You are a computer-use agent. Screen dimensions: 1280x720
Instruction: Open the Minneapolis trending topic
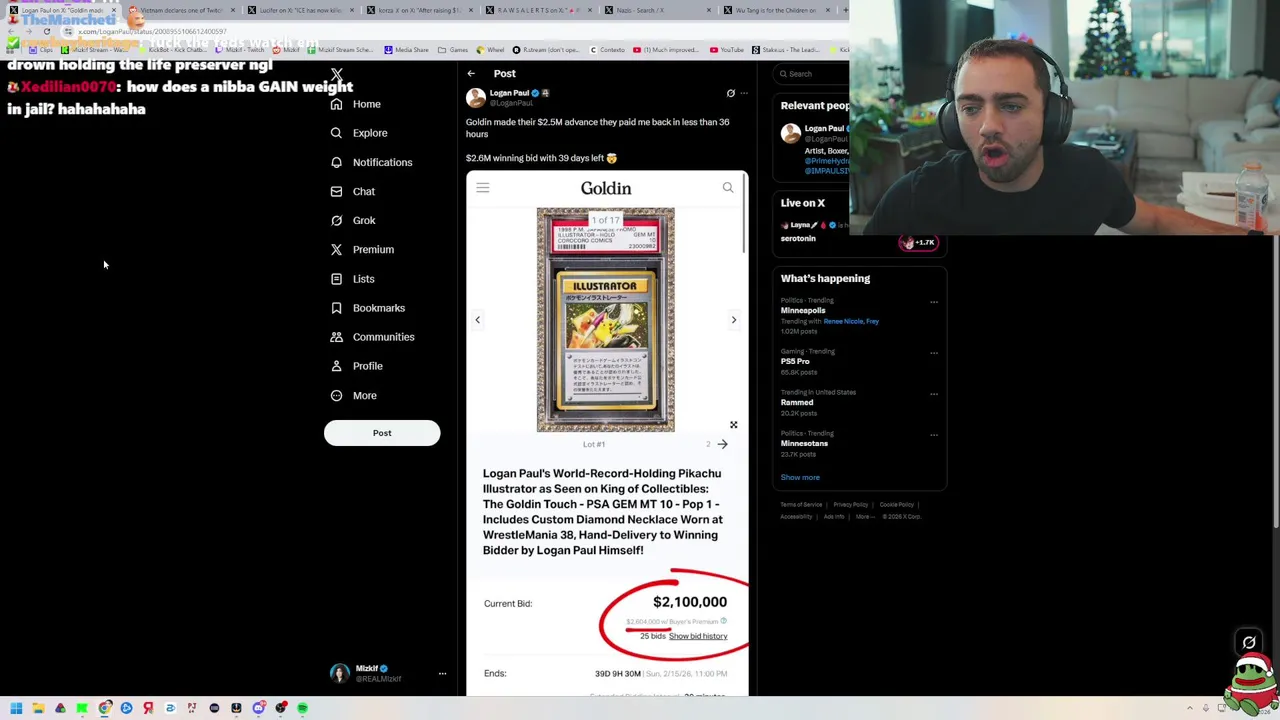tap(803, 311)
